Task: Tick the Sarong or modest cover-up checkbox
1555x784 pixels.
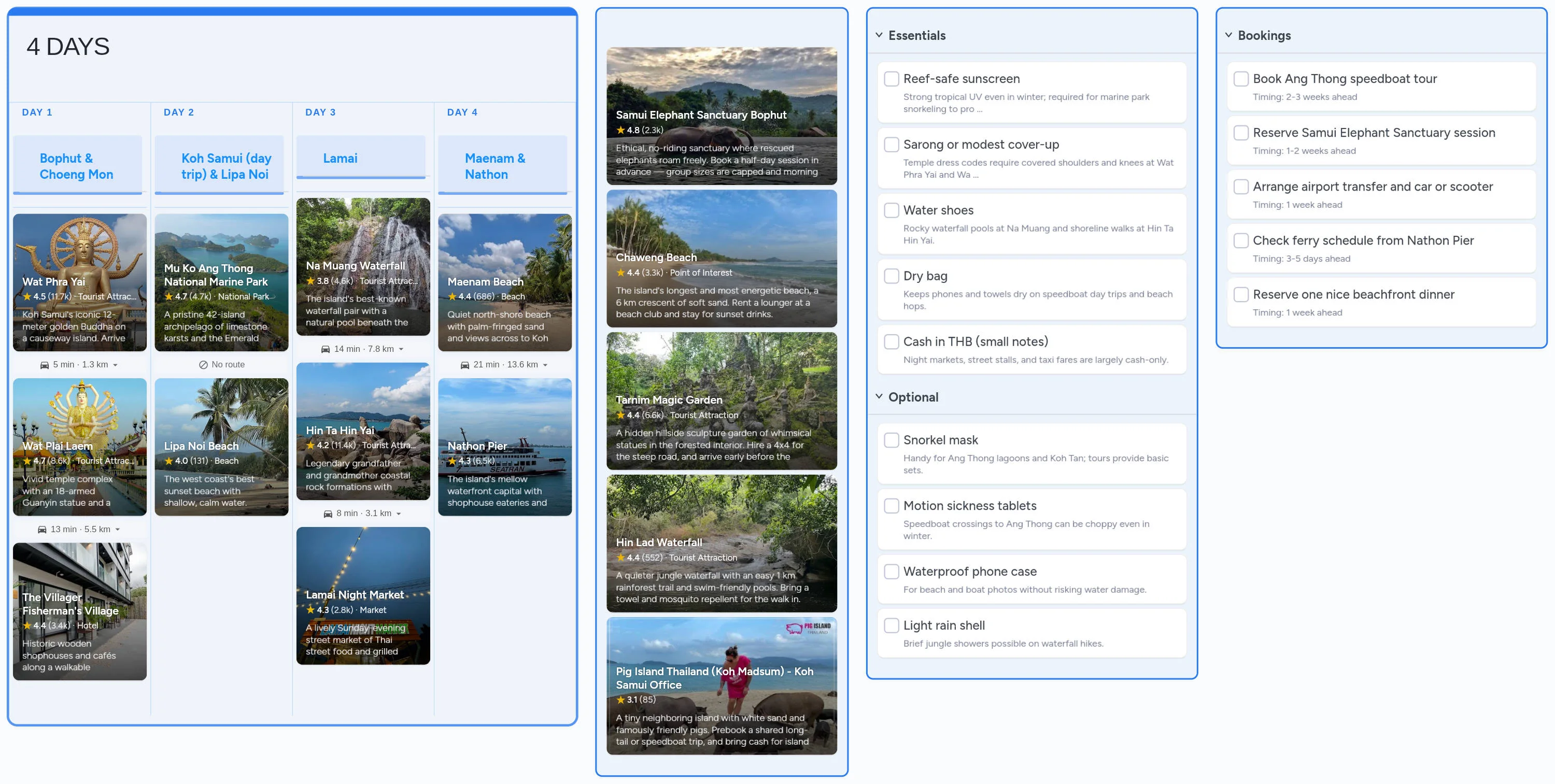Action: click(x=892, y=145)
